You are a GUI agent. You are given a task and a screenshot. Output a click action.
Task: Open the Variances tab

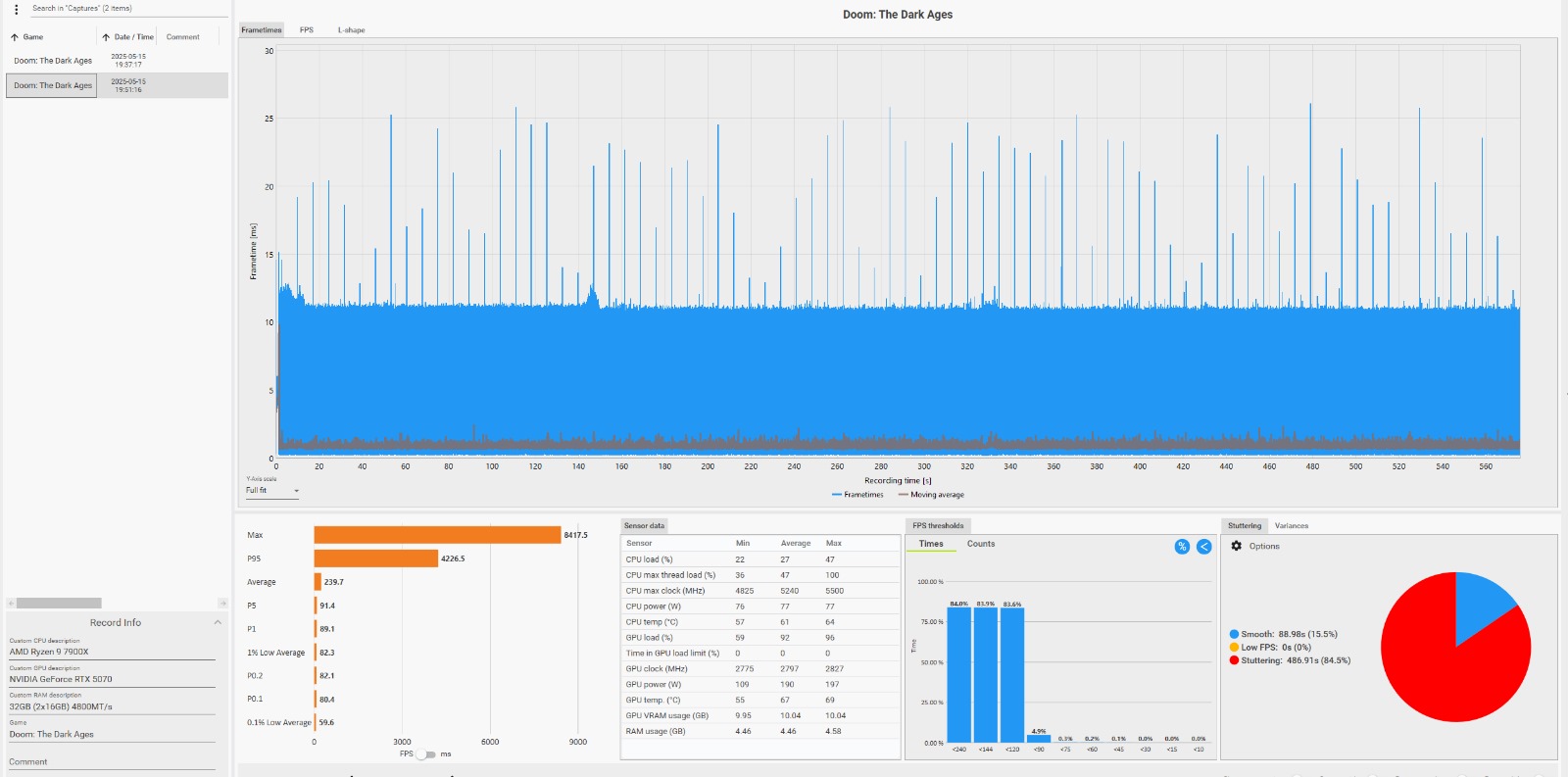[x=1291, y=526]
